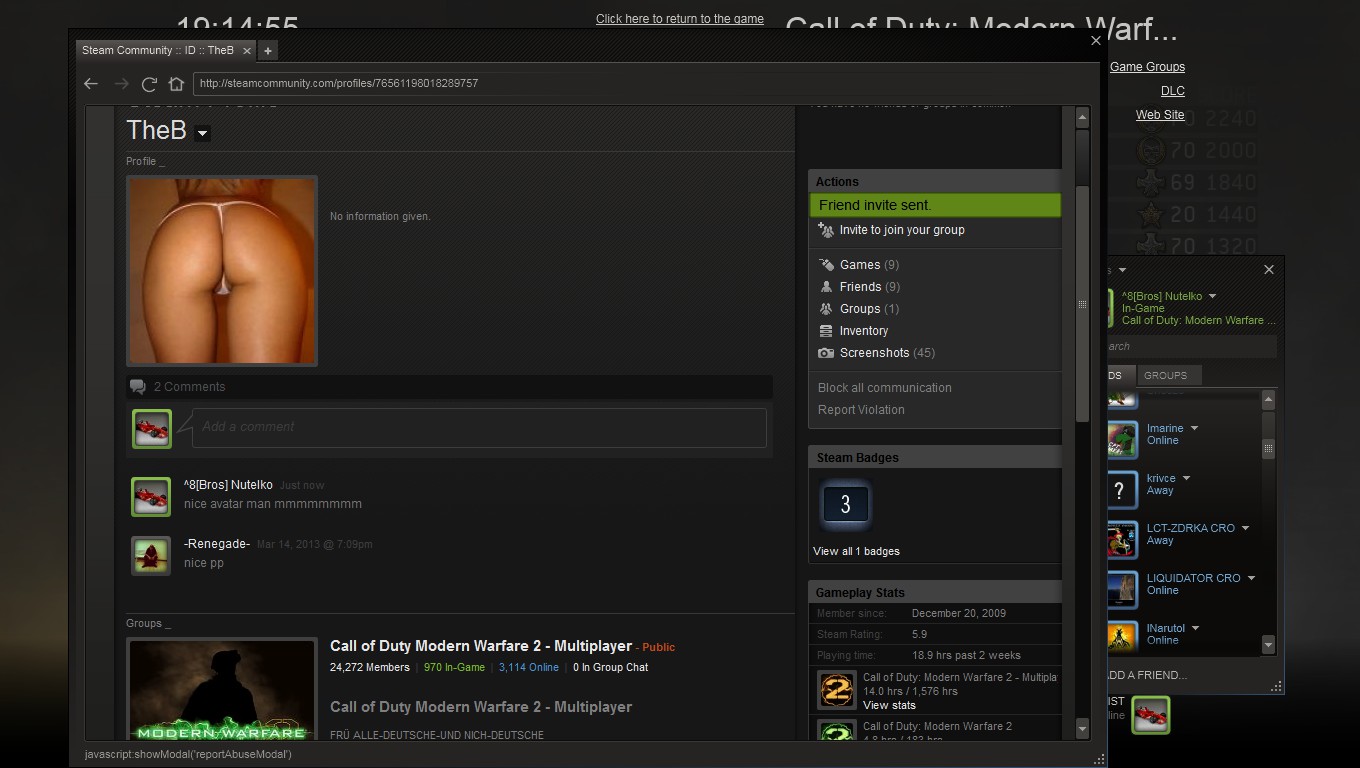Click Block all communication
Image resolution: width=1360 pixels, height=768 pixels.
pos(885,388)
